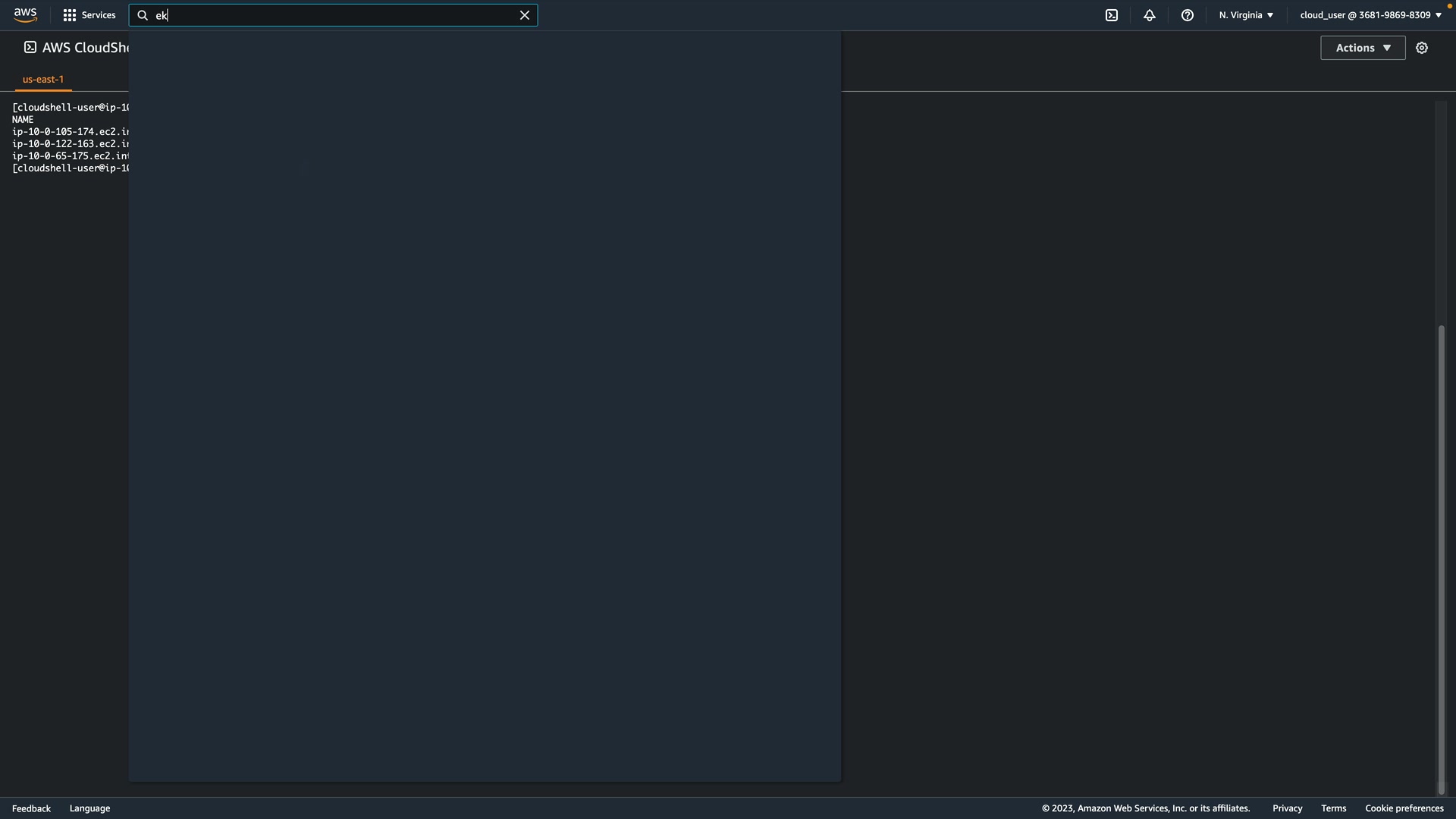This screenshot has width=1456, height=819.
Task: Select the us-east-1 terminal tab
Action: point(43,79)
